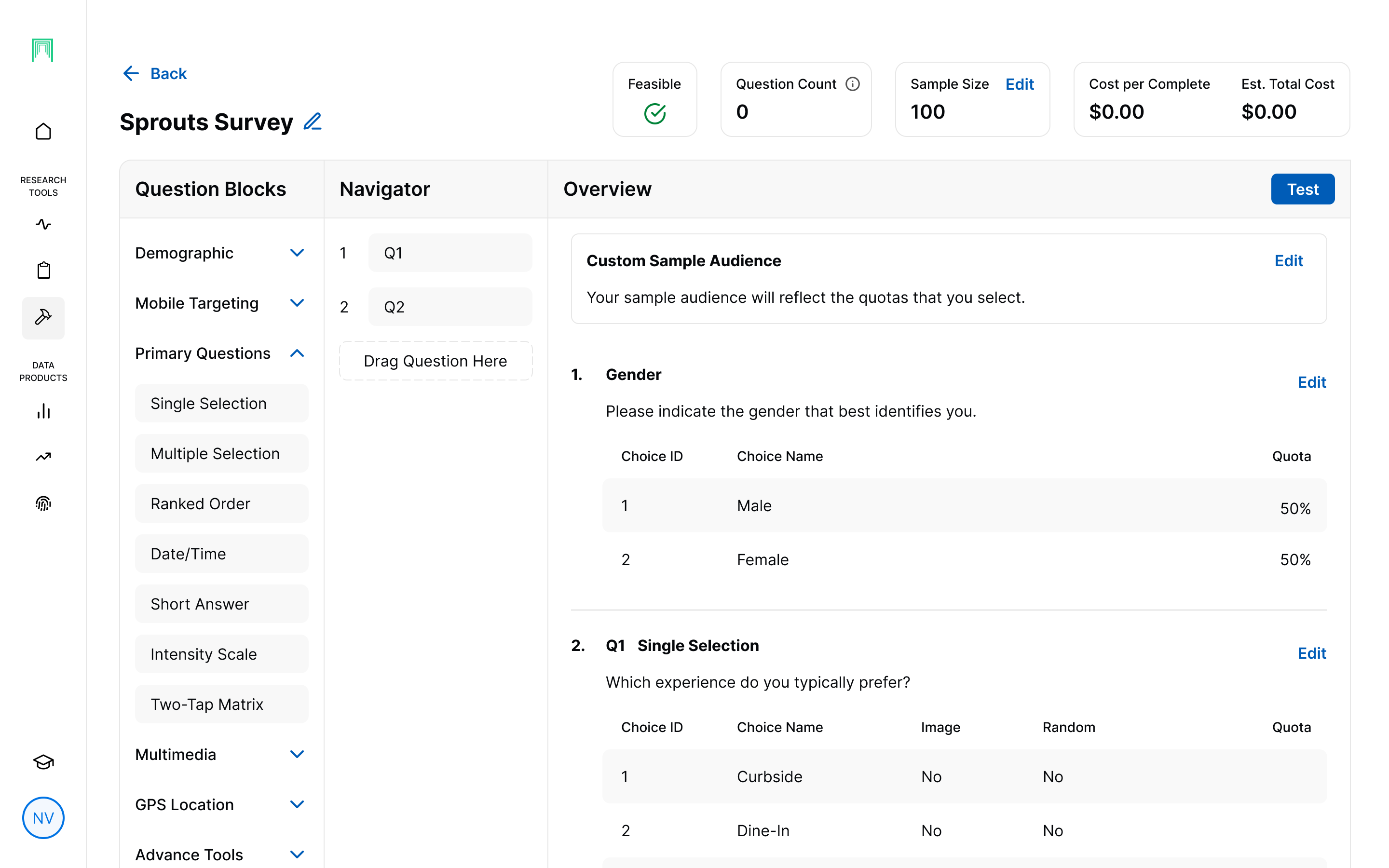The height and width of the screenshot is (868, 1389).
Task: Click the Intensity Scale question type
Action: pyautogui.click(x=221, y=654)
